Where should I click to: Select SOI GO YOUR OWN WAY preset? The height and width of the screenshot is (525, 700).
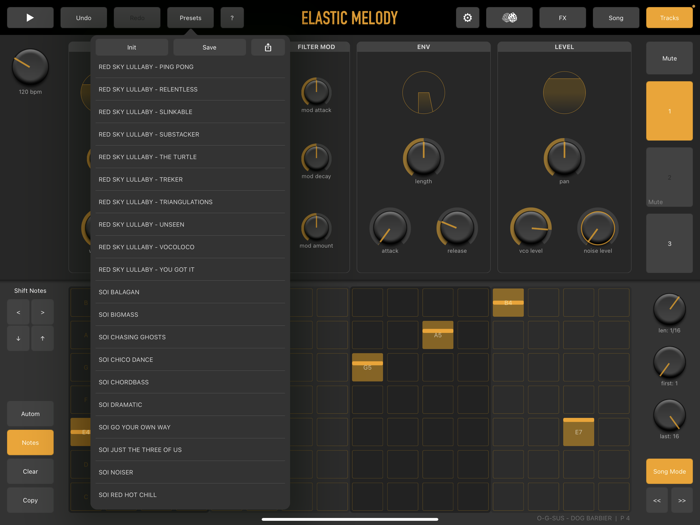[190, 428]
